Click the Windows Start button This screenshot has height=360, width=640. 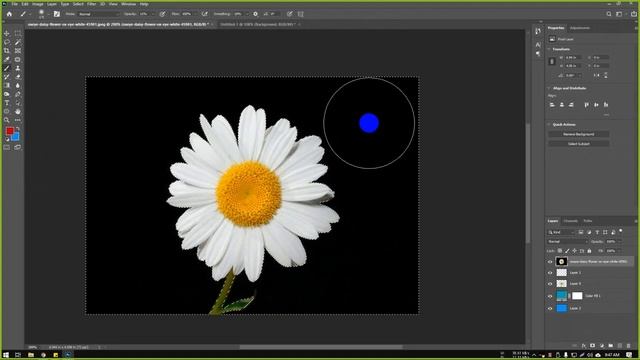[6, 355]
